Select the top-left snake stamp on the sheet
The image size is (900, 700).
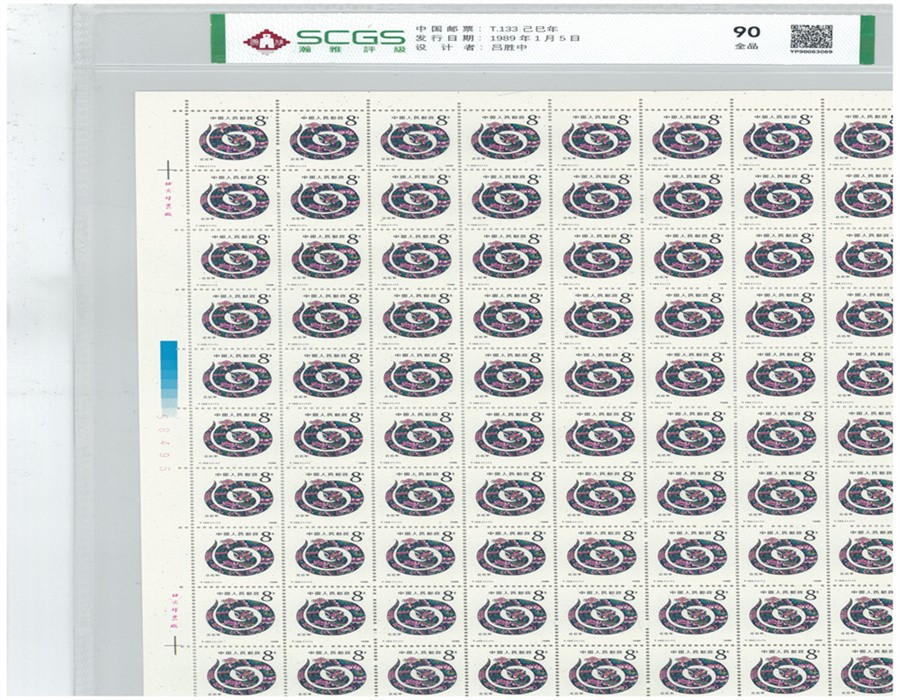click(235, 139)
